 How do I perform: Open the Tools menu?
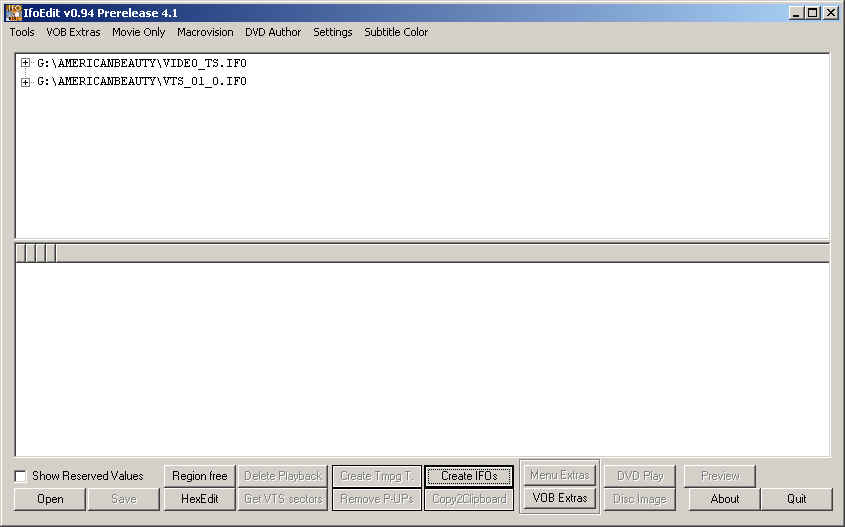click(22, 32)
